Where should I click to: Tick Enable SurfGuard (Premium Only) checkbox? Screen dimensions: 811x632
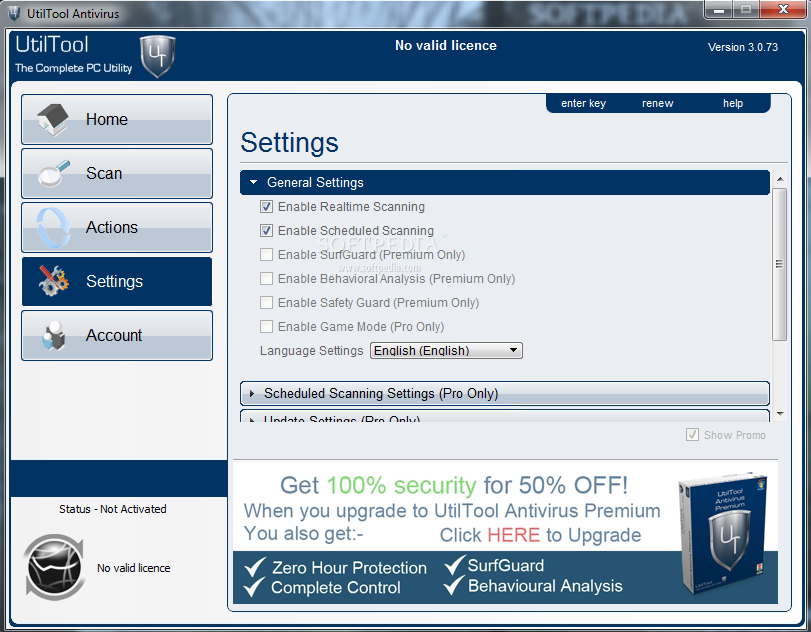click(266, 254)
